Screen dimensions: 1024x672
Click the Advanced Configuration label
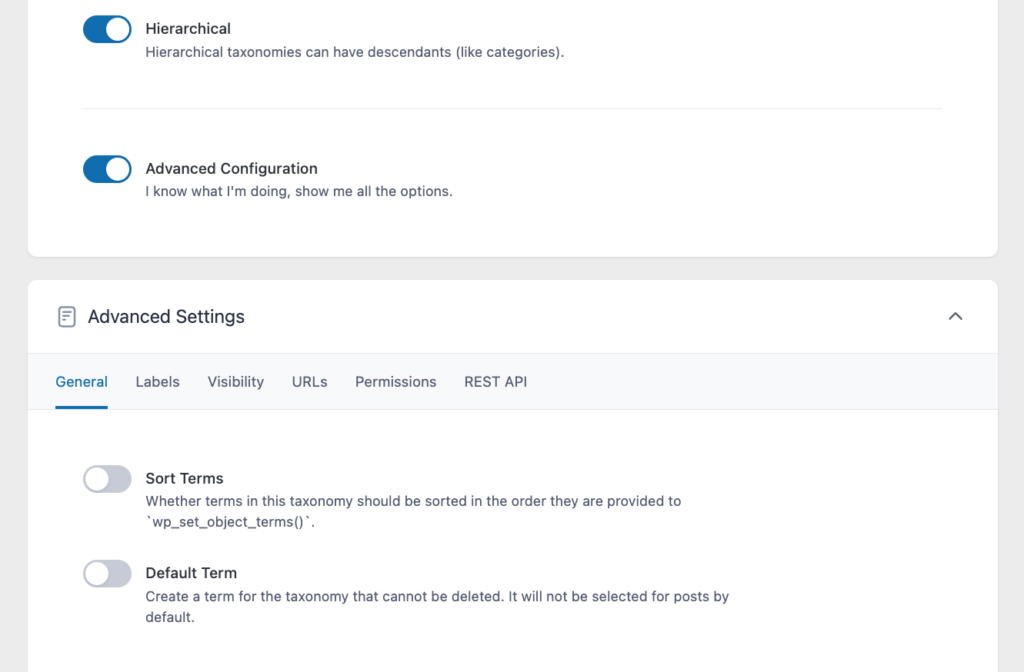point(232,169)
